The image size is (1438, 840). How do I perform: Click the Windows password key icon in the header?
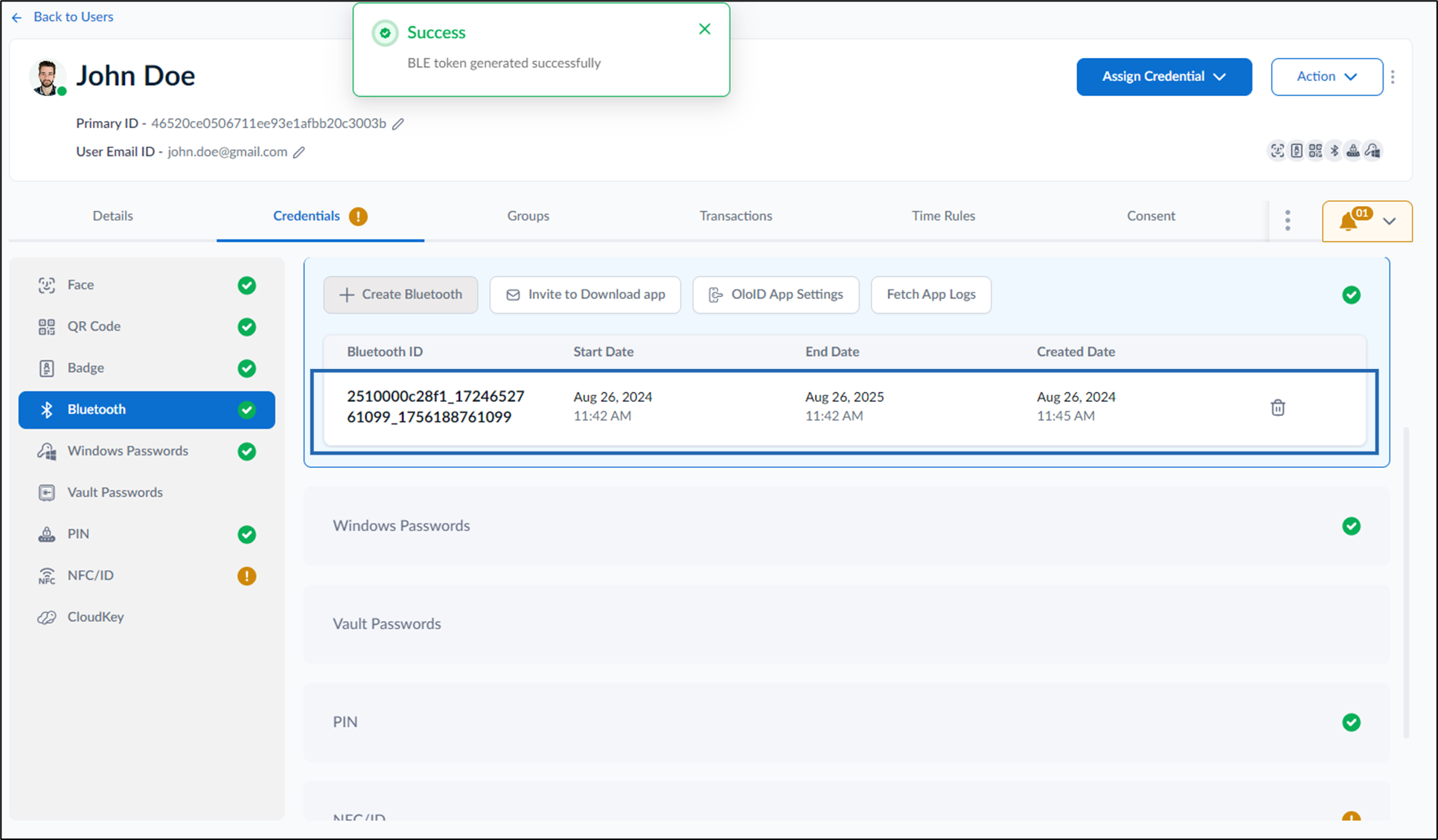1373,150
